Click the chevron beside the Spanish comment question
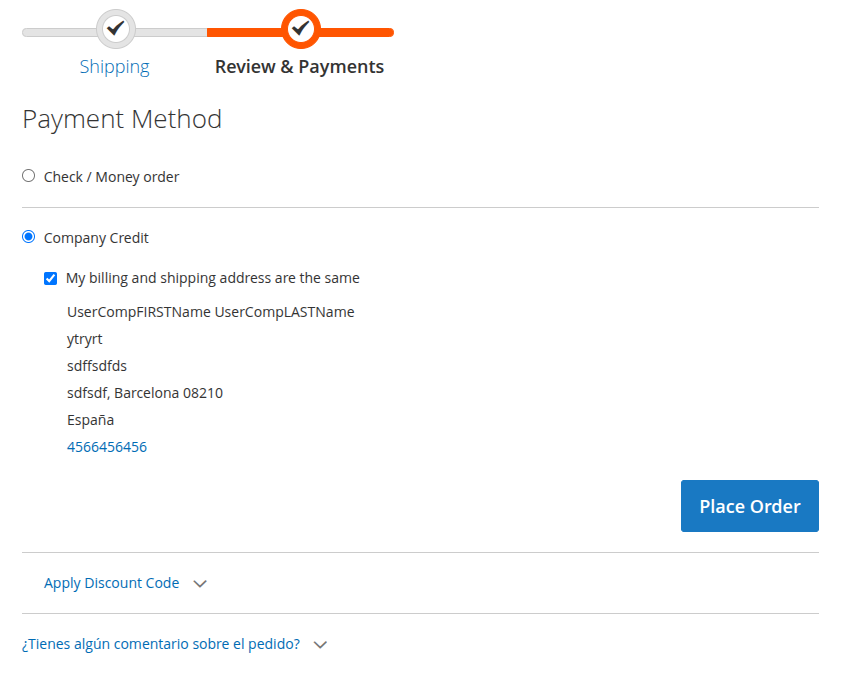 (320, 644)
